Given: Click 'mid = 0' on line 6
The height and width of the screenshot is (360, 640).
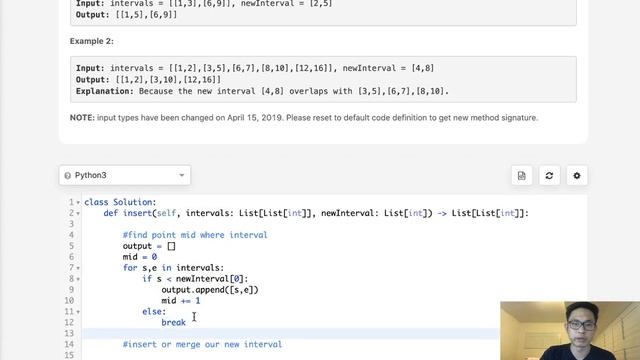Looking at the screenshot, I should click(140, 257).
